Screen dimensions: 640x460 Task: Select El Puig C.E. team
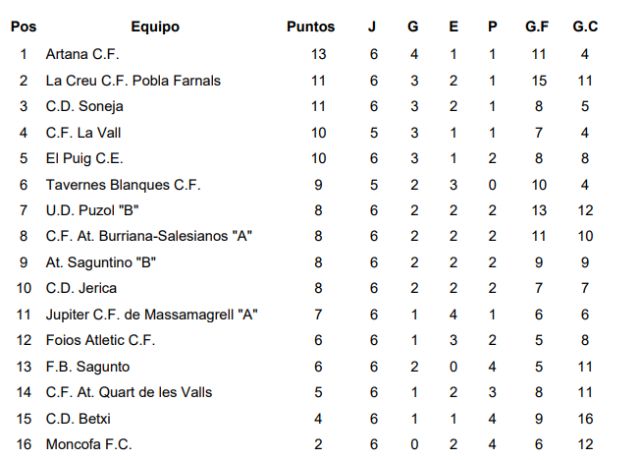(84, 158)
